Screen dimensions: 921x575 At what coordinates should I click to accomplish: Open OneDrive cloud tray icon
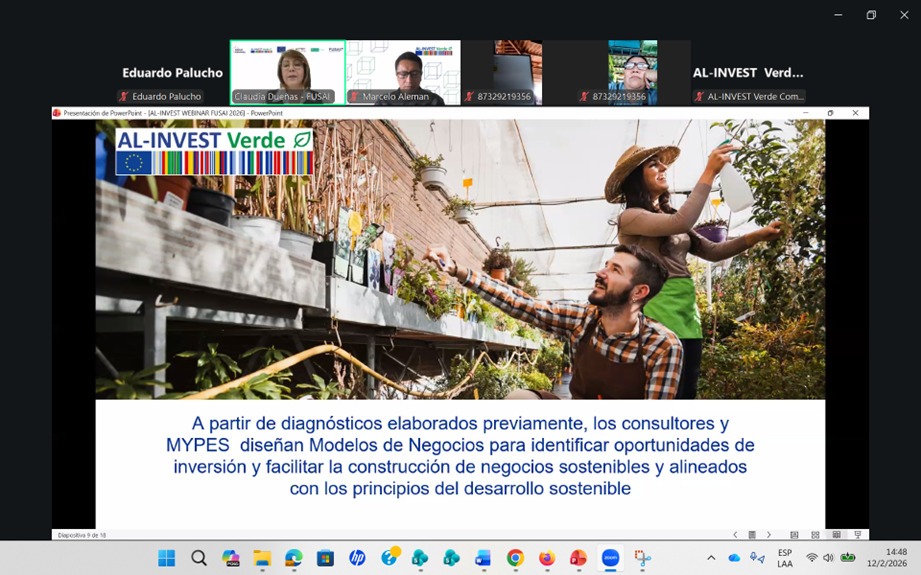[x=734, y=558]
